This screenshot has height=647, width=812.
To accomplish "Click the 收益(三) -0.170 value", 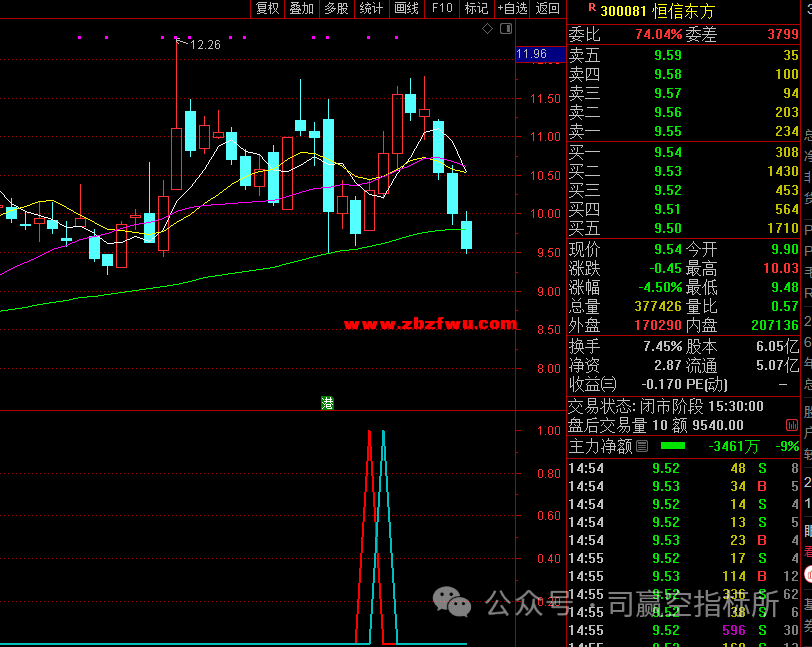I will click(x=661, y=384).
